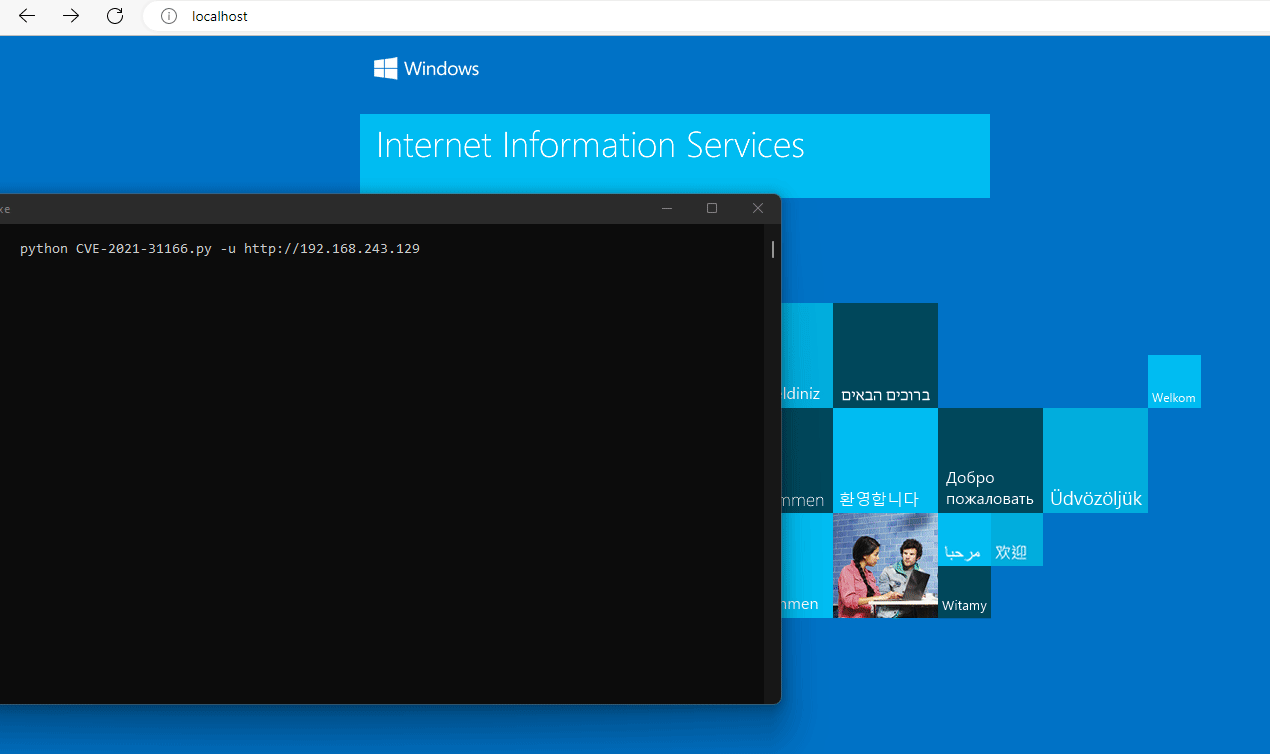Reload the localhost page
The width and height of the screenshot is (1270, 754).
(115, 16)
